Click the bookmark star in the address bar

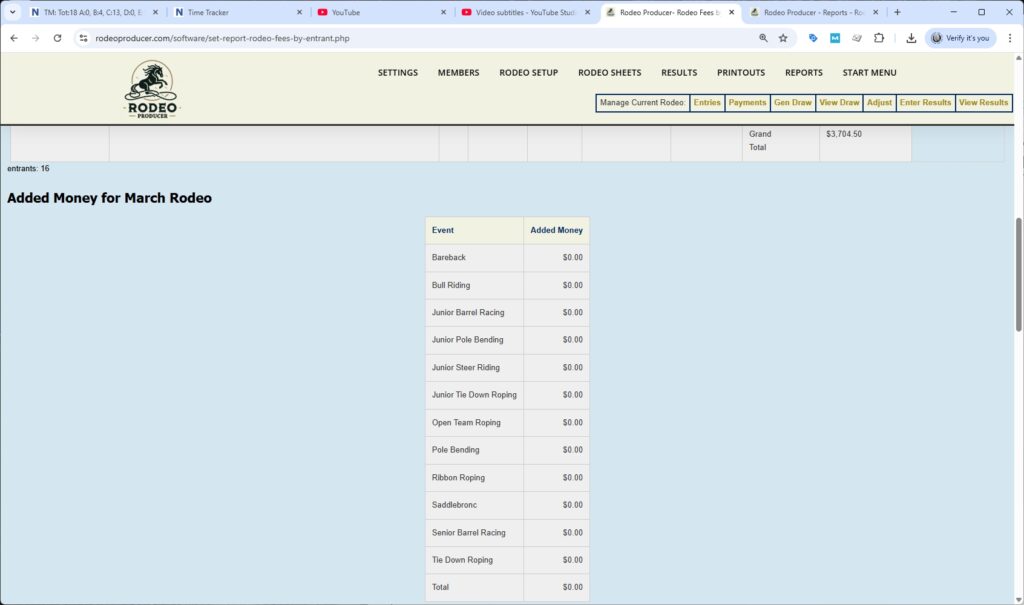783,37
